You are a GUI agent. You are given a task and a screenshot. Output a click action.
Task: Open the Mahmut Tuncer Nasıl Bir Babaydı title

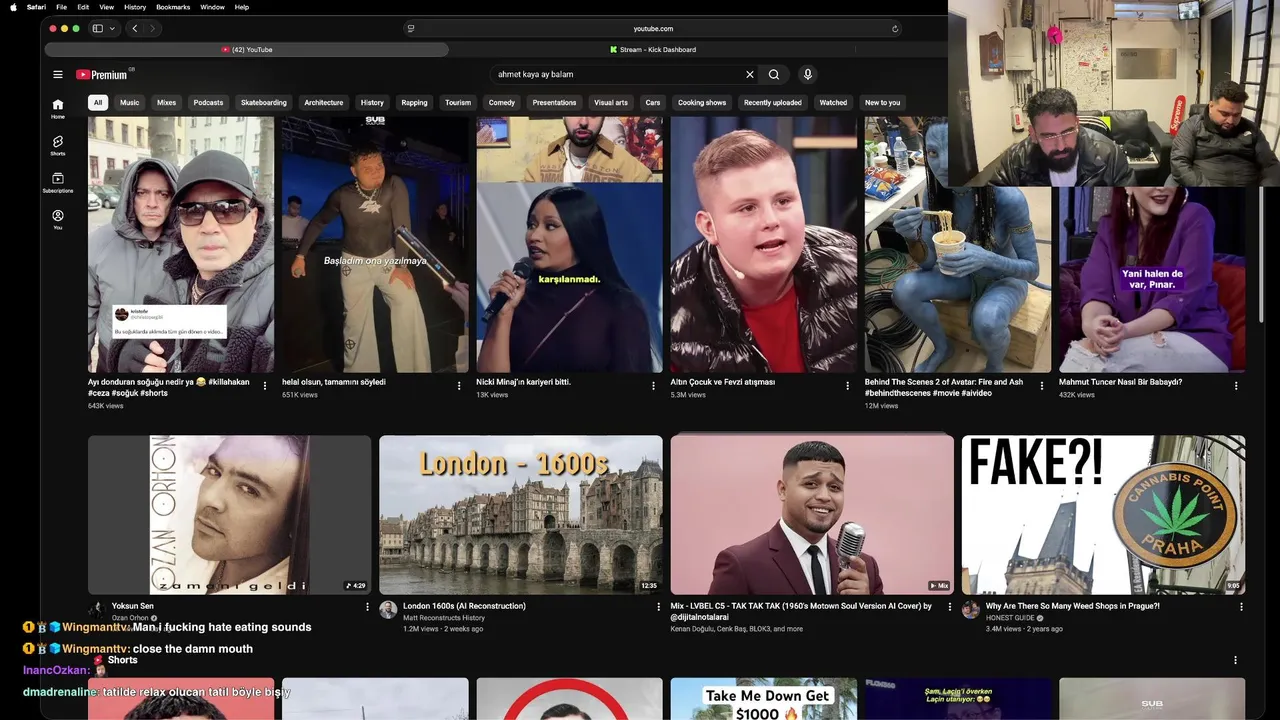point(1120,382)
